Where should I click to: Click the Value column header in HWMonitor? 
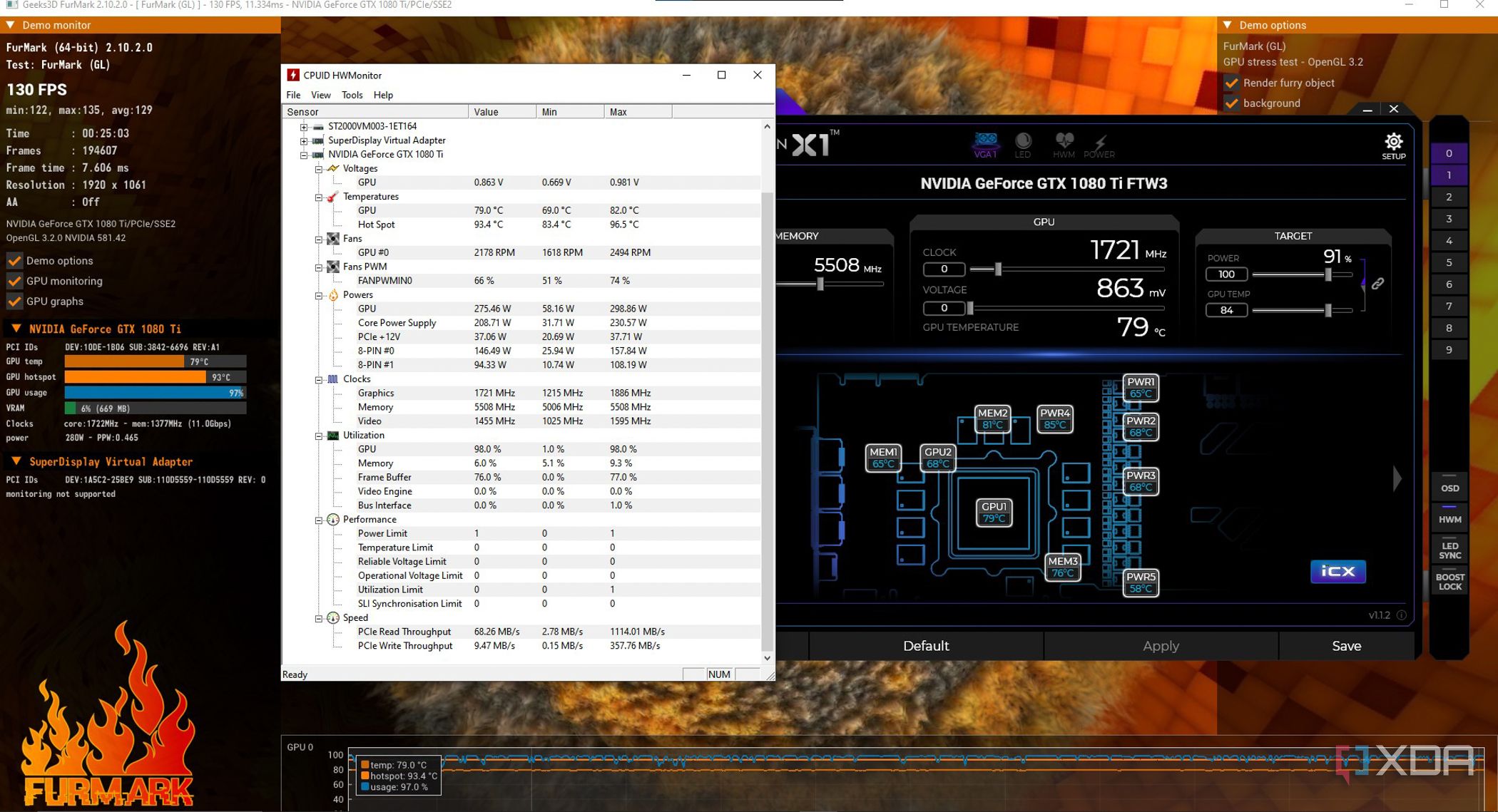coord(502,111)
